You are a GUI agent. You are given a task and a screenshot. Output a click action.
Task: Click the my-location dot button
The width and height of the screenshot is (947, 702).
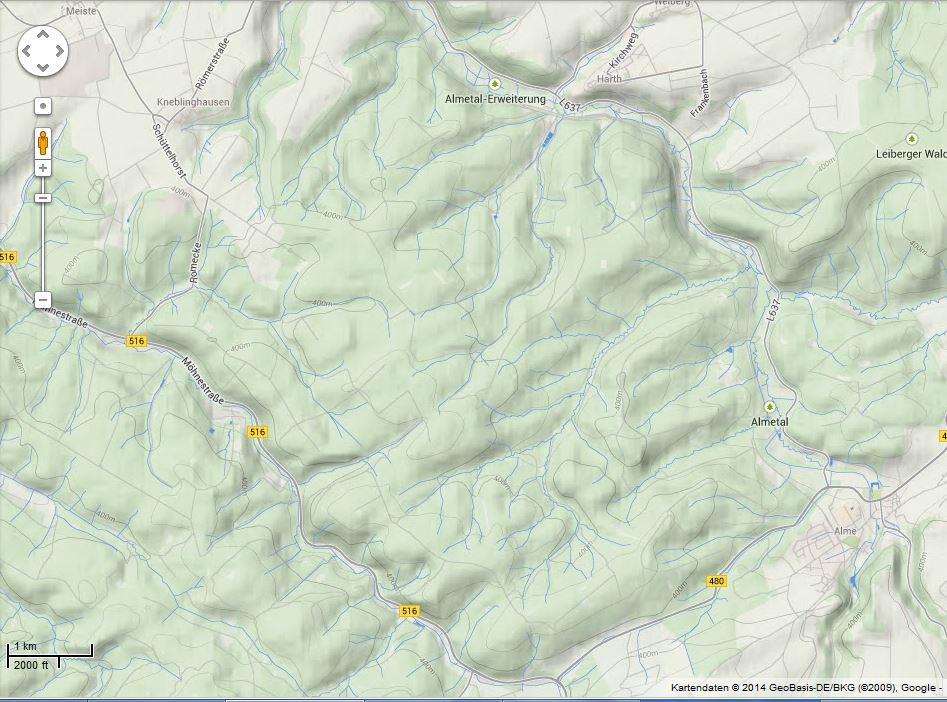[x=43, y=105]
